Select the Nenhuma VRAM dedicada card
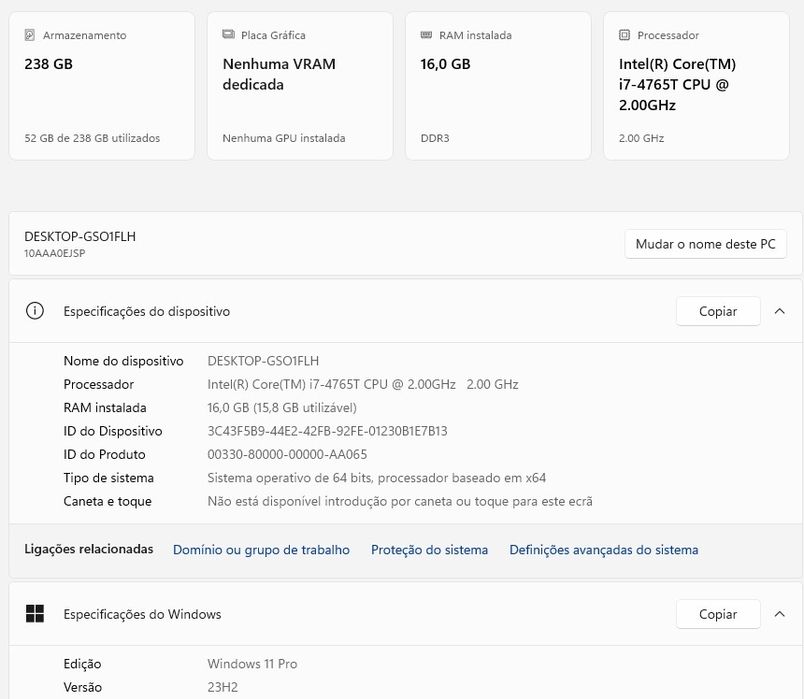 299,86
